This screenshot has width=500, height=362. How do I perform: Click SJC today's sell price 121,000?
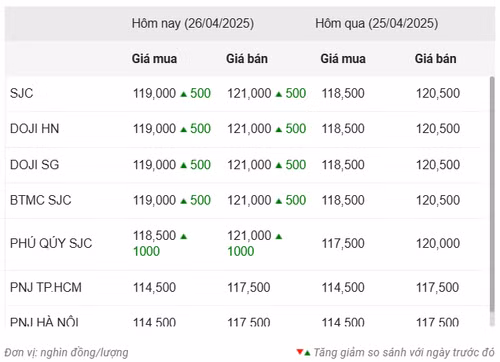(x=249, y=93)
